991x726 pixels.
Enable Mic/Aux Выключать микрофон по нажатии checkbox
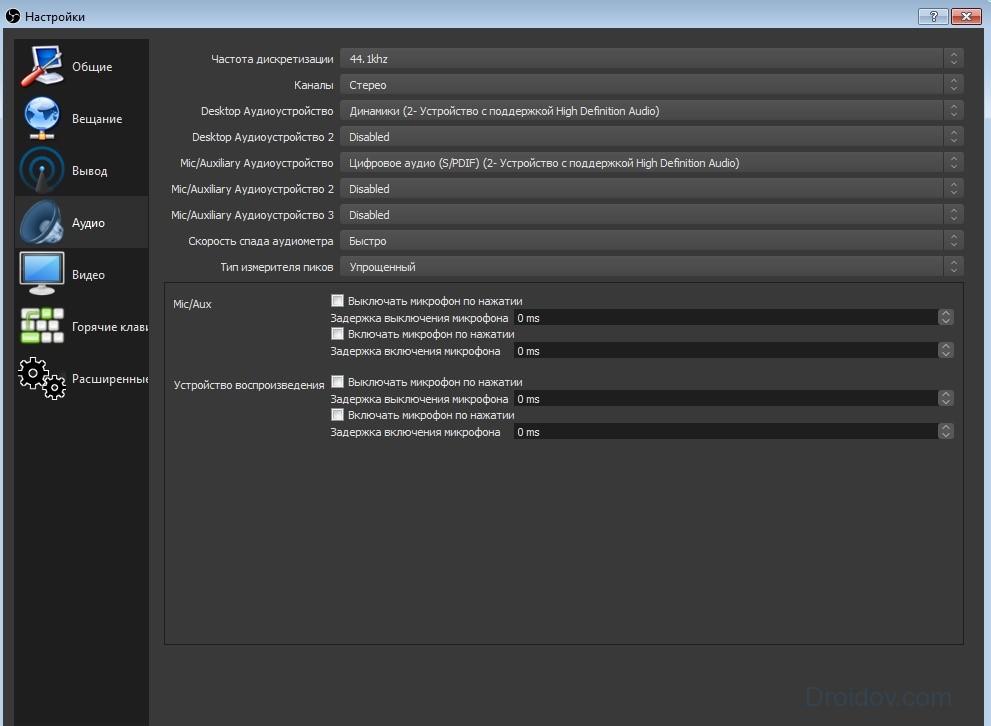pyautogui.click(x=337, y=301)
